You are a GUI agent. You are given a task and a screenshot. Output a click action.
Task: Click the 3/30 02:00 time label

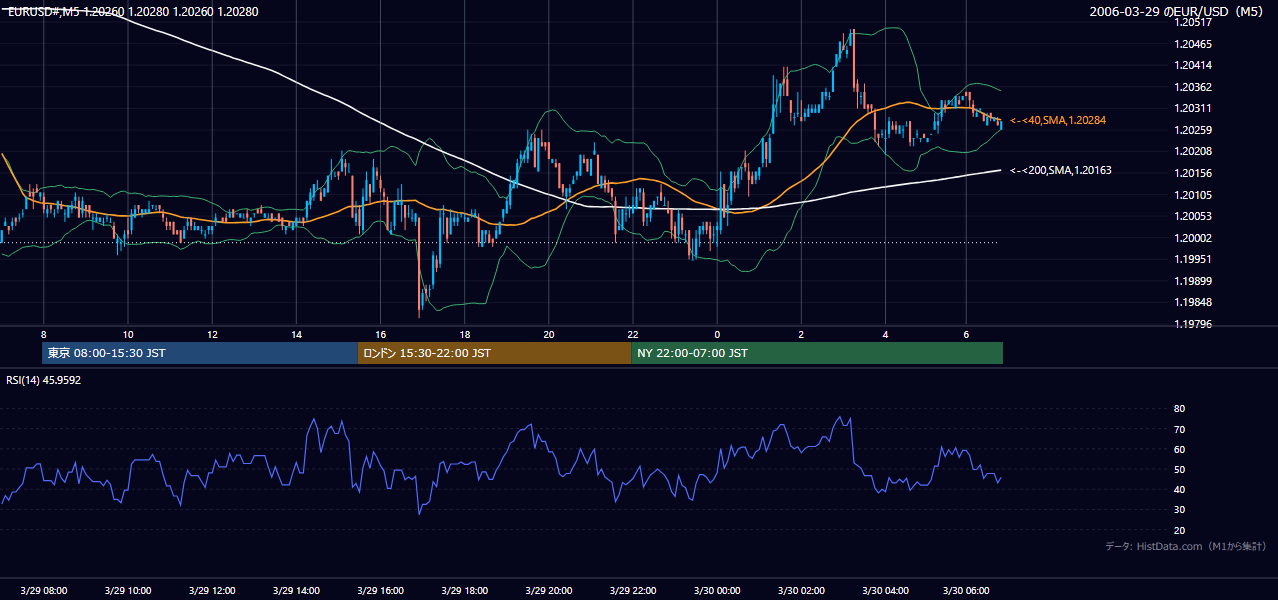(x=801, y=591)
